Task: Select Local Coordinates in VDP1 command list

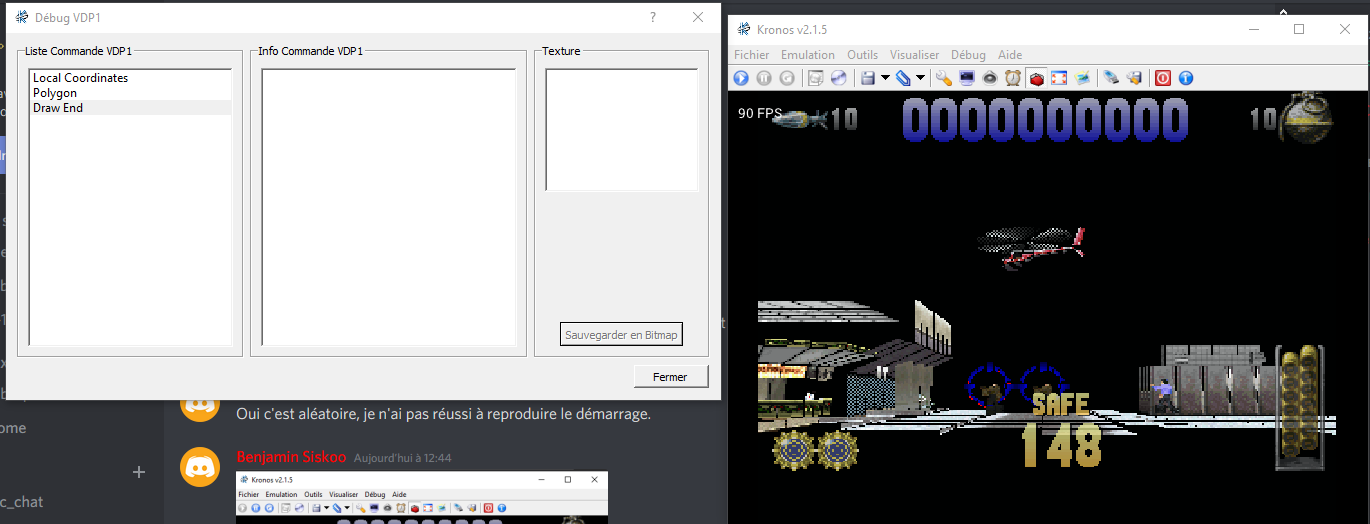Action: click(x=131, y=78)
